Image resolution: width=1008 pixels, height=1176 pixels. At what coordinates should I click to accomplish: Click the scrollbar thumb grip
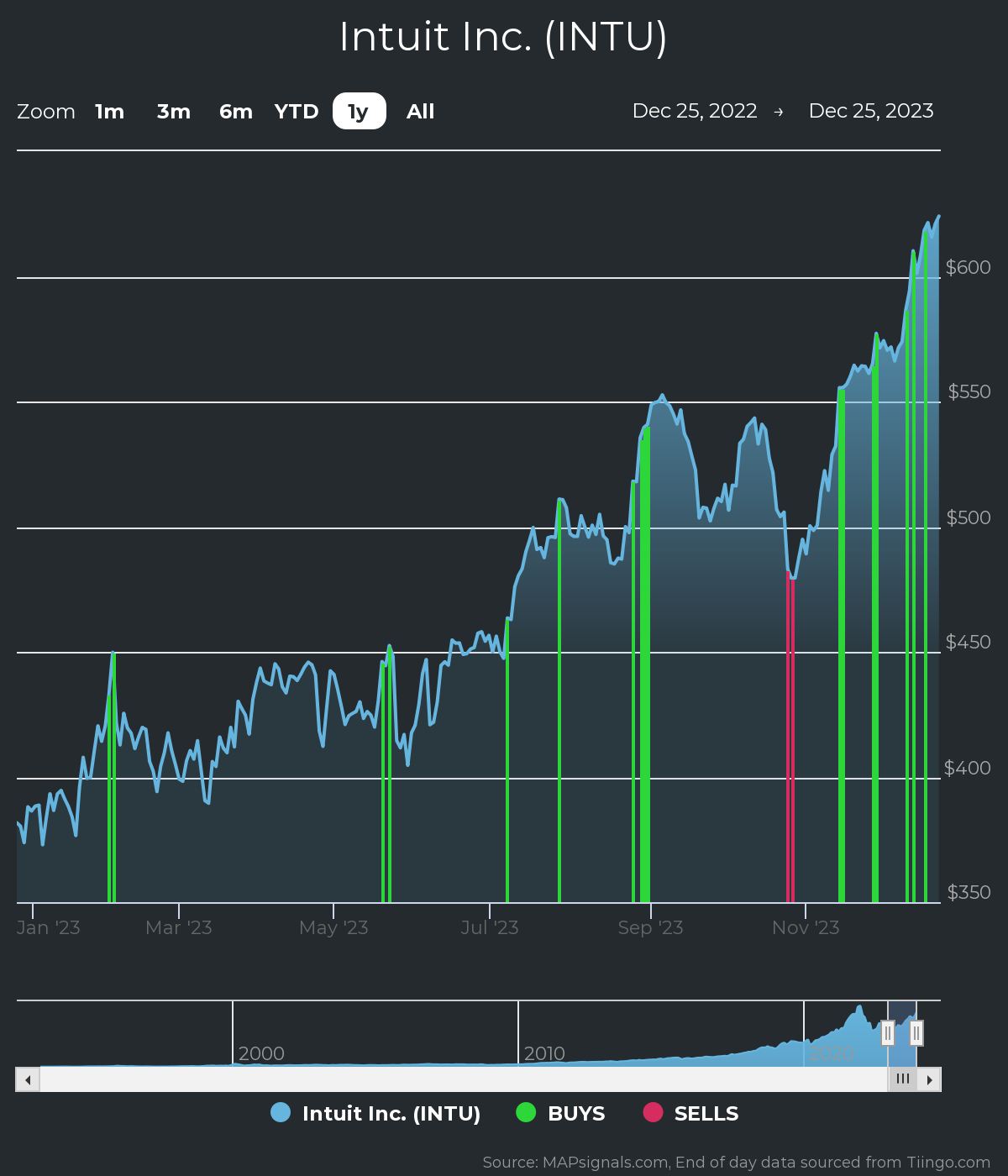click(x=903, y=1079)
